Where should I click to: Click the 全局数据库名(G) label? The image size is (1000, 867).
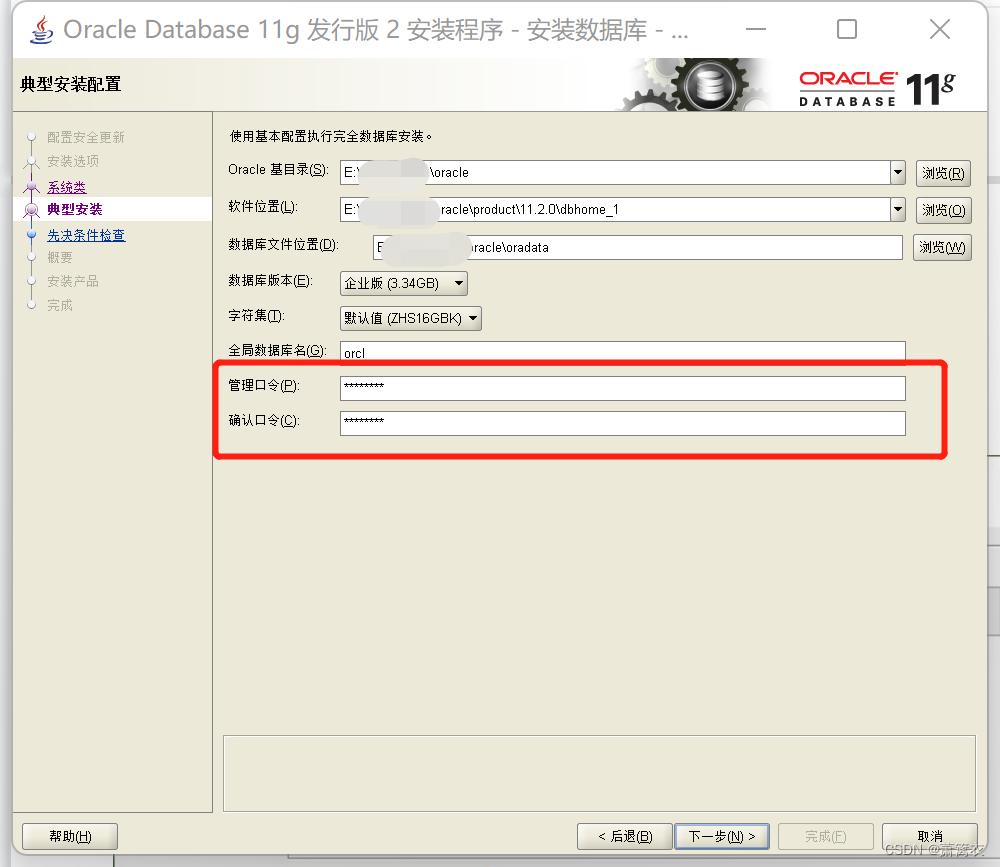[x=277, y=350]
